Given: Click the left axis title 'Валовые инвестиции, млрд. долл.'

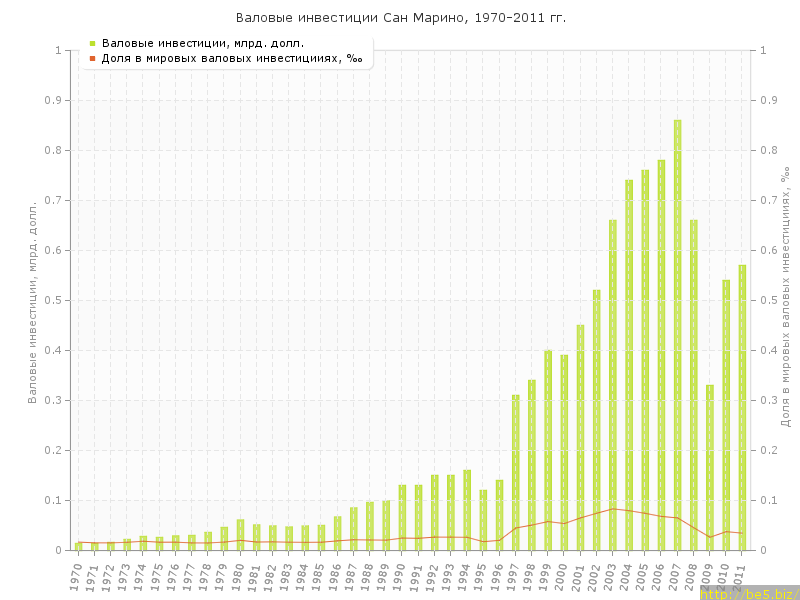Looking at the screenshot, I should tap(32, 300).
